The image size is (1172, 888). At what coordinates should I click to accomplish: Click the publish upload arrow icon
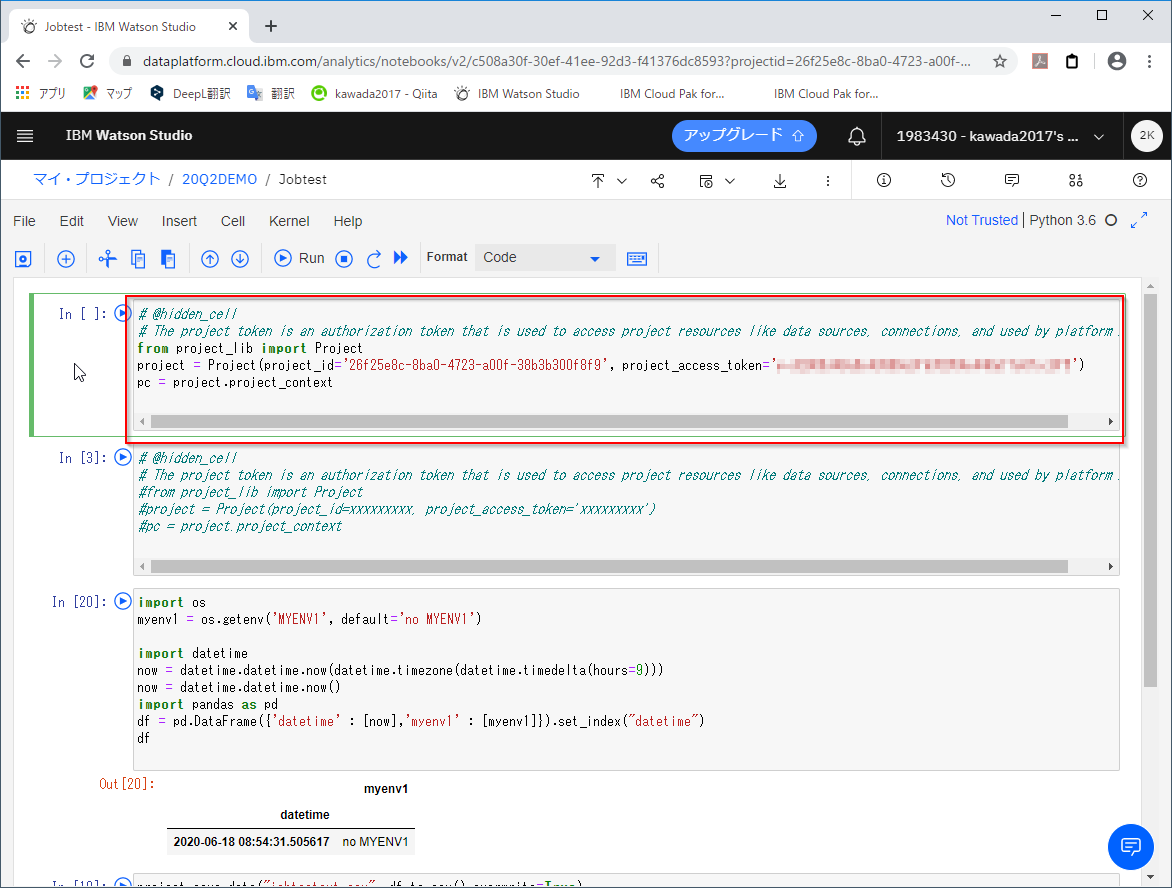(598, 181)
